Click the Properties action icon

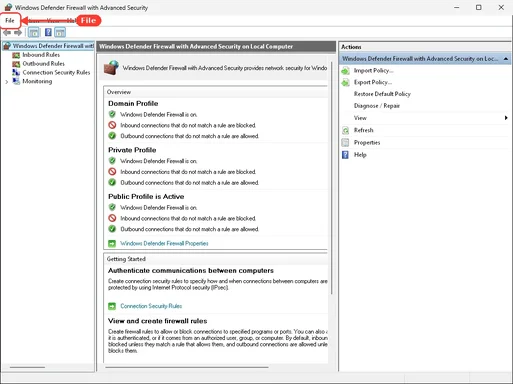point(345,143)
